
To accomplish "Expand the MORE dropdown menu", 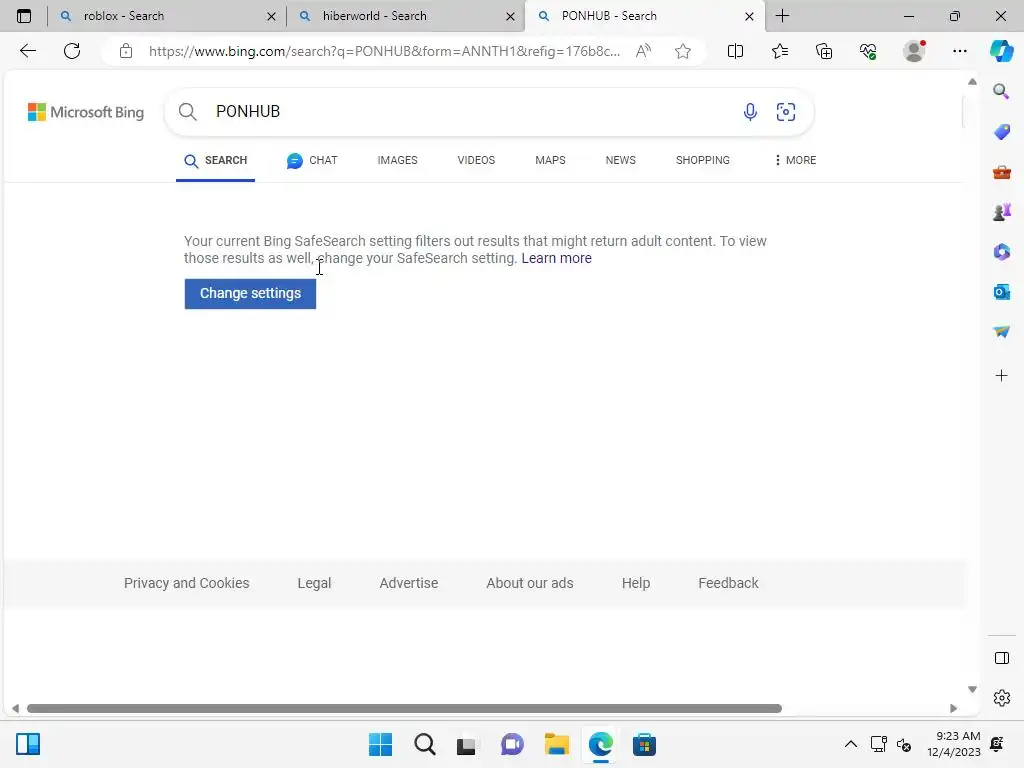I will (x=795, y=161).
